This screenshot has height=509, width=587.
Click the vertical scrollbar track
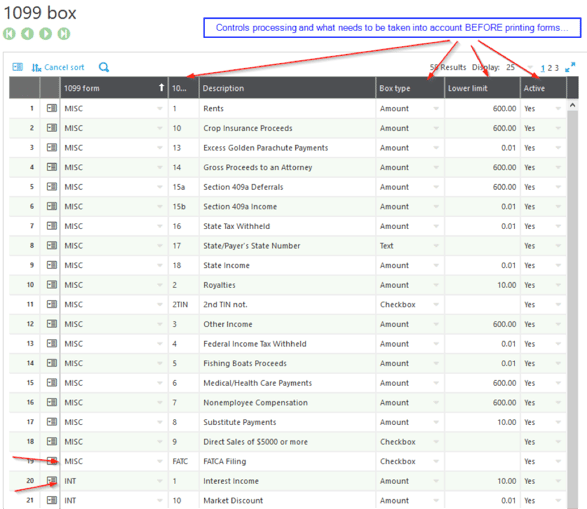[572, 310]
